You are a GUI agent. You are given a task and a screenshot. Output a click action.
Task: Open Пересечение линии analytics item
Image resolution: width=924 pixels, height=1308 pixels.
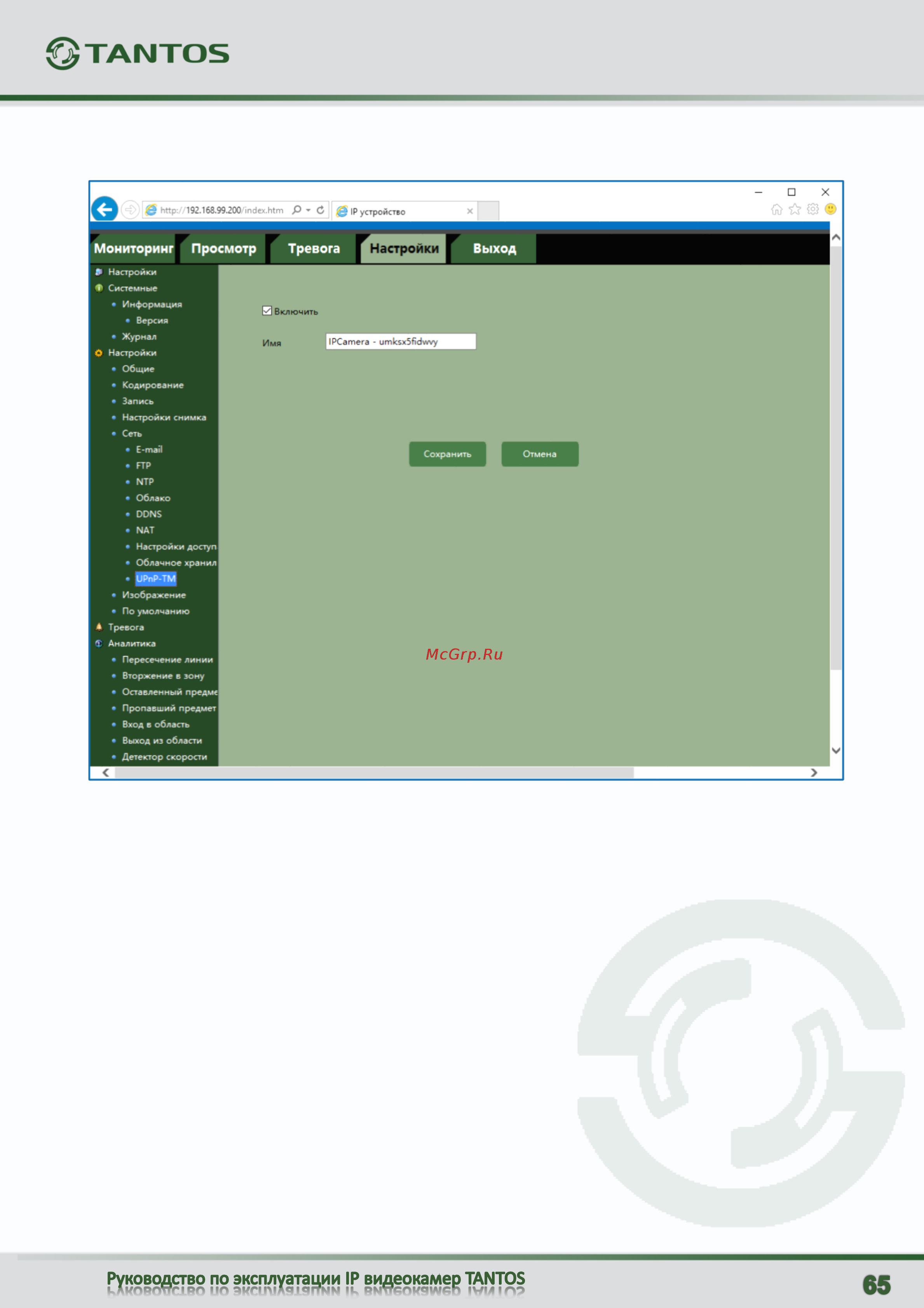[167, 660]
